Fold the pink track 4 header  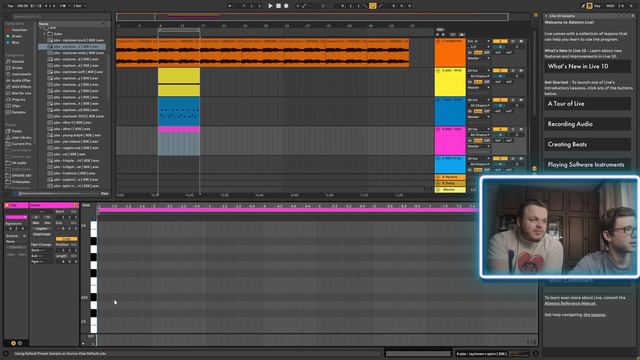tap(438, 129)
